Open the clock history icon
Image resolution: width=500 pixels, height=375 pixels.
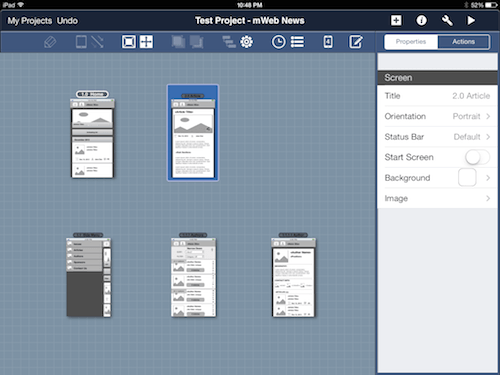click(278, 42)
